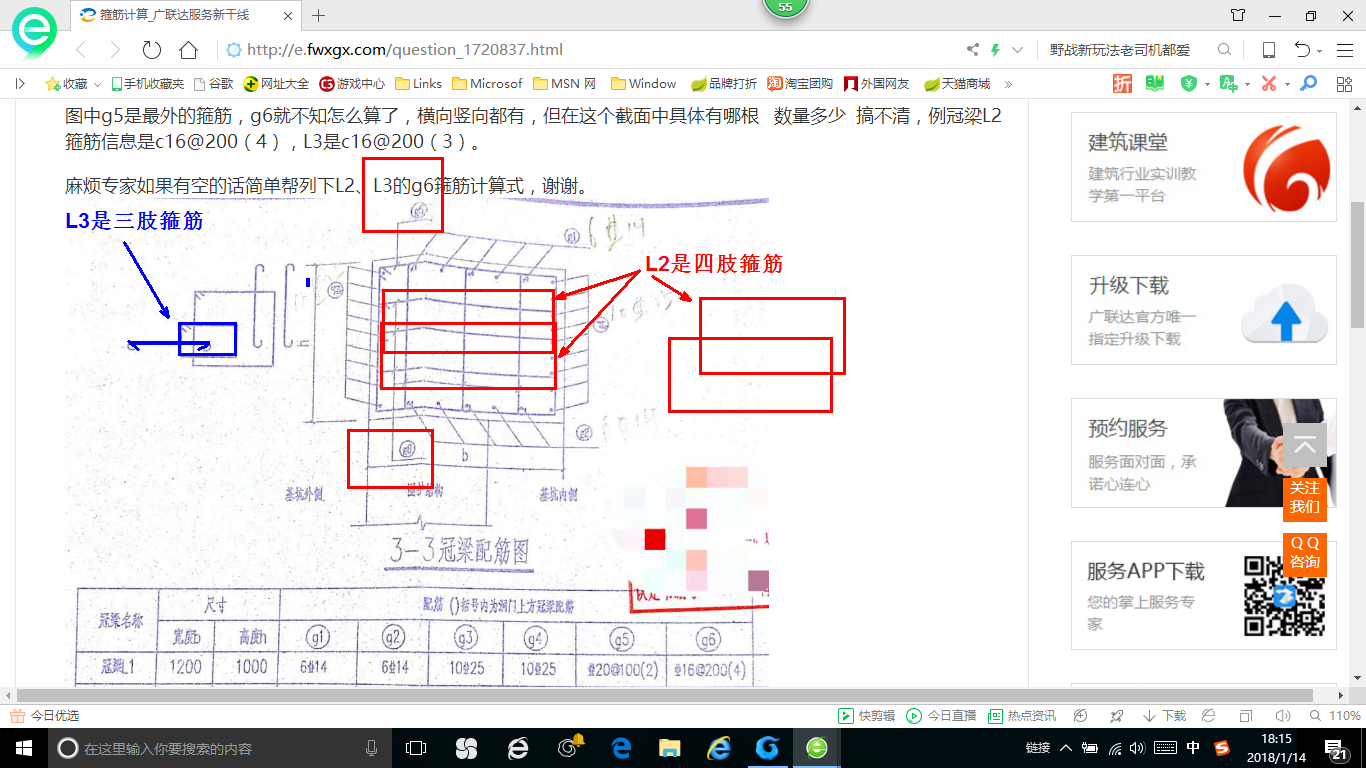Viewport: 1366px width, 768px height.
Task: Select the 箍筋计算 tab
Action: (x=185, y=15)
